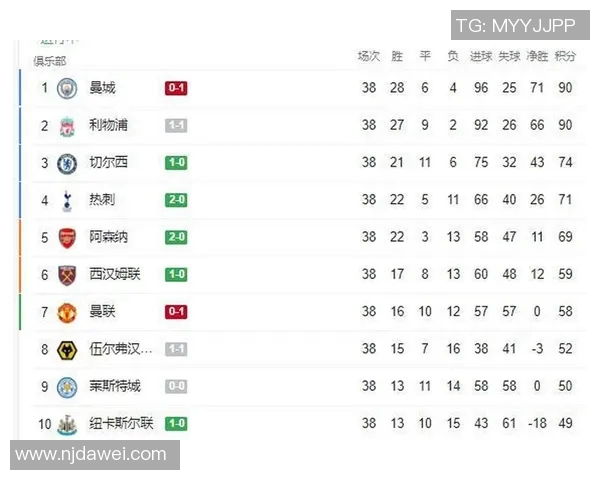Click the Newcastle United crest

tap(67, 423)
